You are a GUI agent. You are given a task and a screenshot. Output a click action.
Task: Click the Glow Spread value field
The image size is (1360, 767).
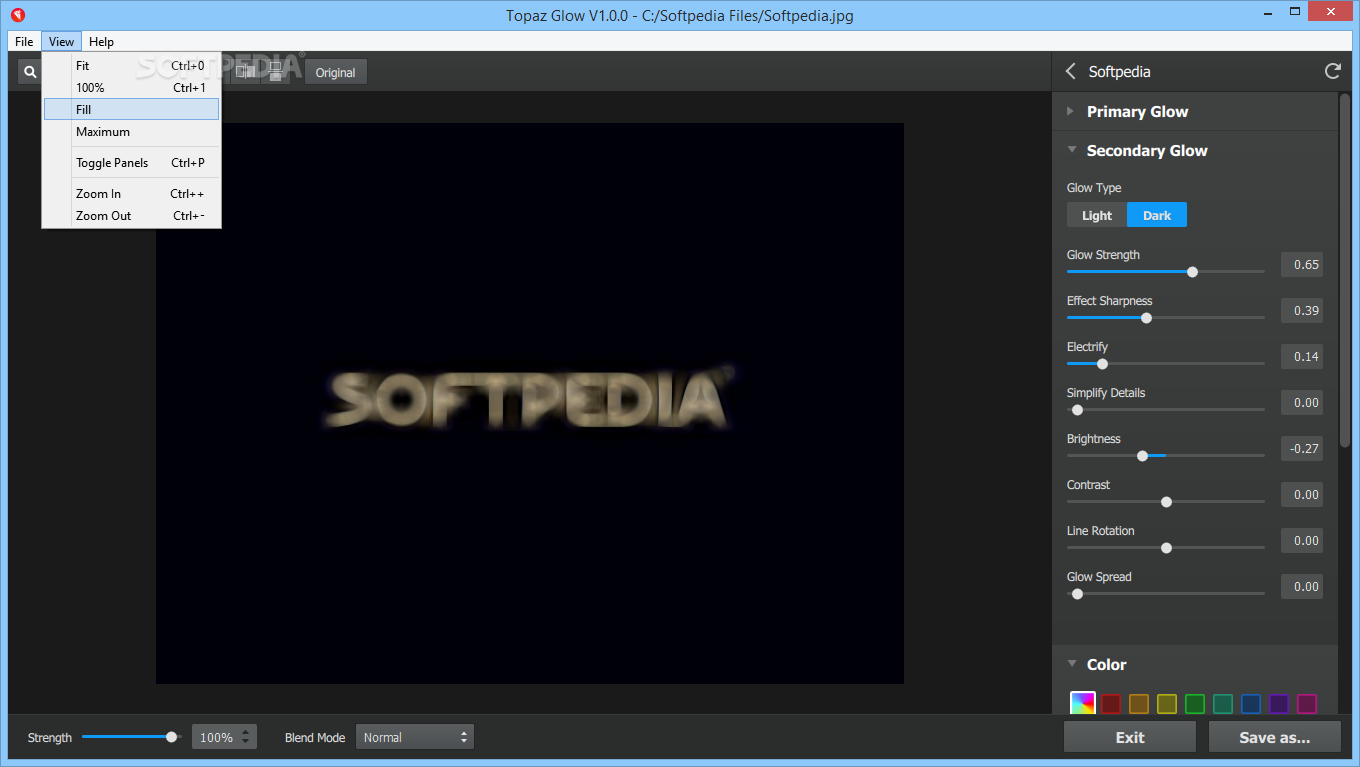click(1302, 587)
